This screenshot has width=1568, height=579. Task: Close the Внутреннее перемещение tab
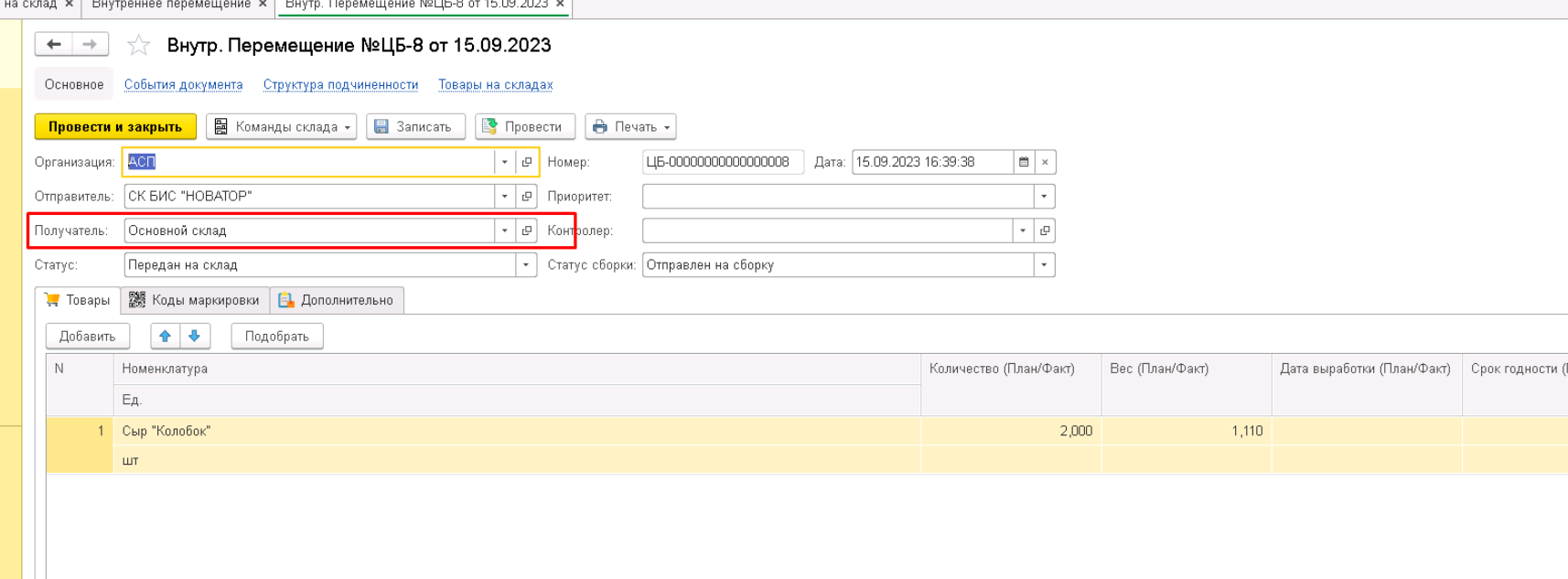click(263, 5)
